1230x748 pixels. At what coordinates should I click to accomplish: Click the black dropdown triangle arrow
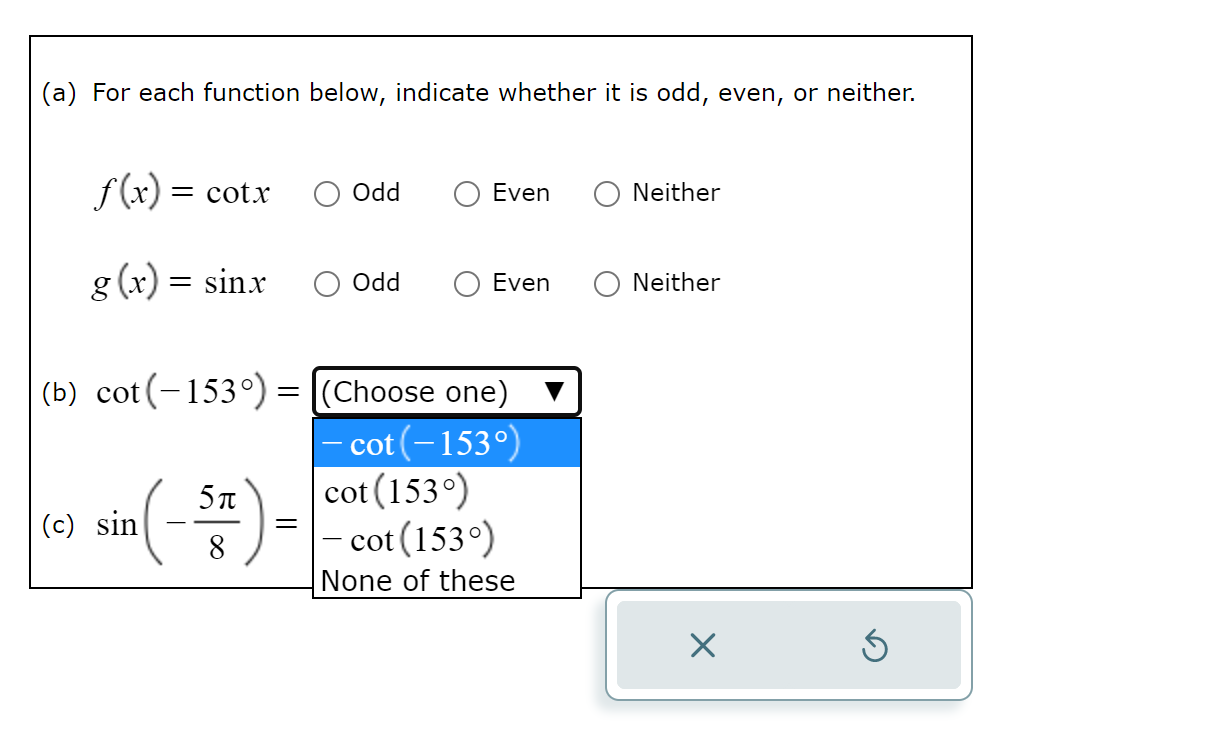[x=557, y=392]
